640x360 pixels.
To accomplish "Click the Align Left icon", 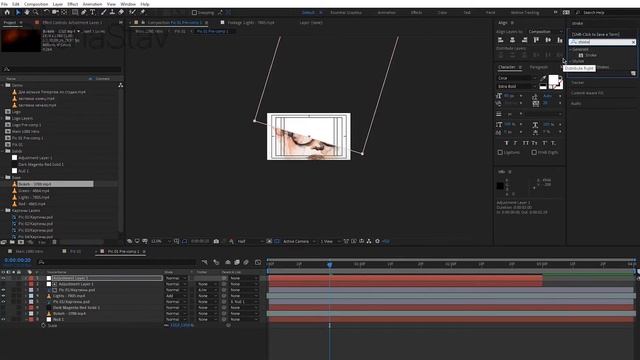I will click(x=500, y=40).
